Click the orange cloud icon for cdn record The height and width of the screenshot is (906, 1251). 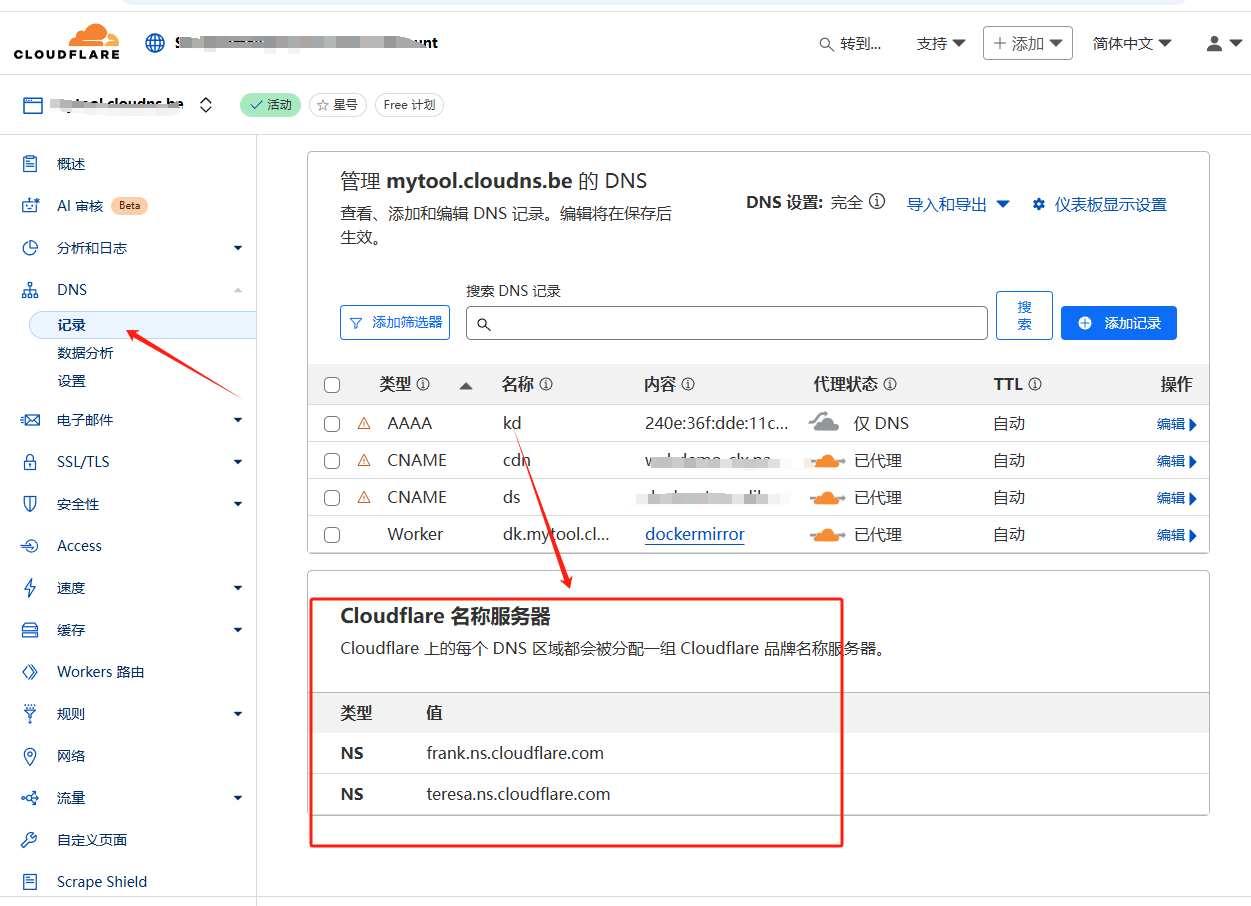coord(828,461)
